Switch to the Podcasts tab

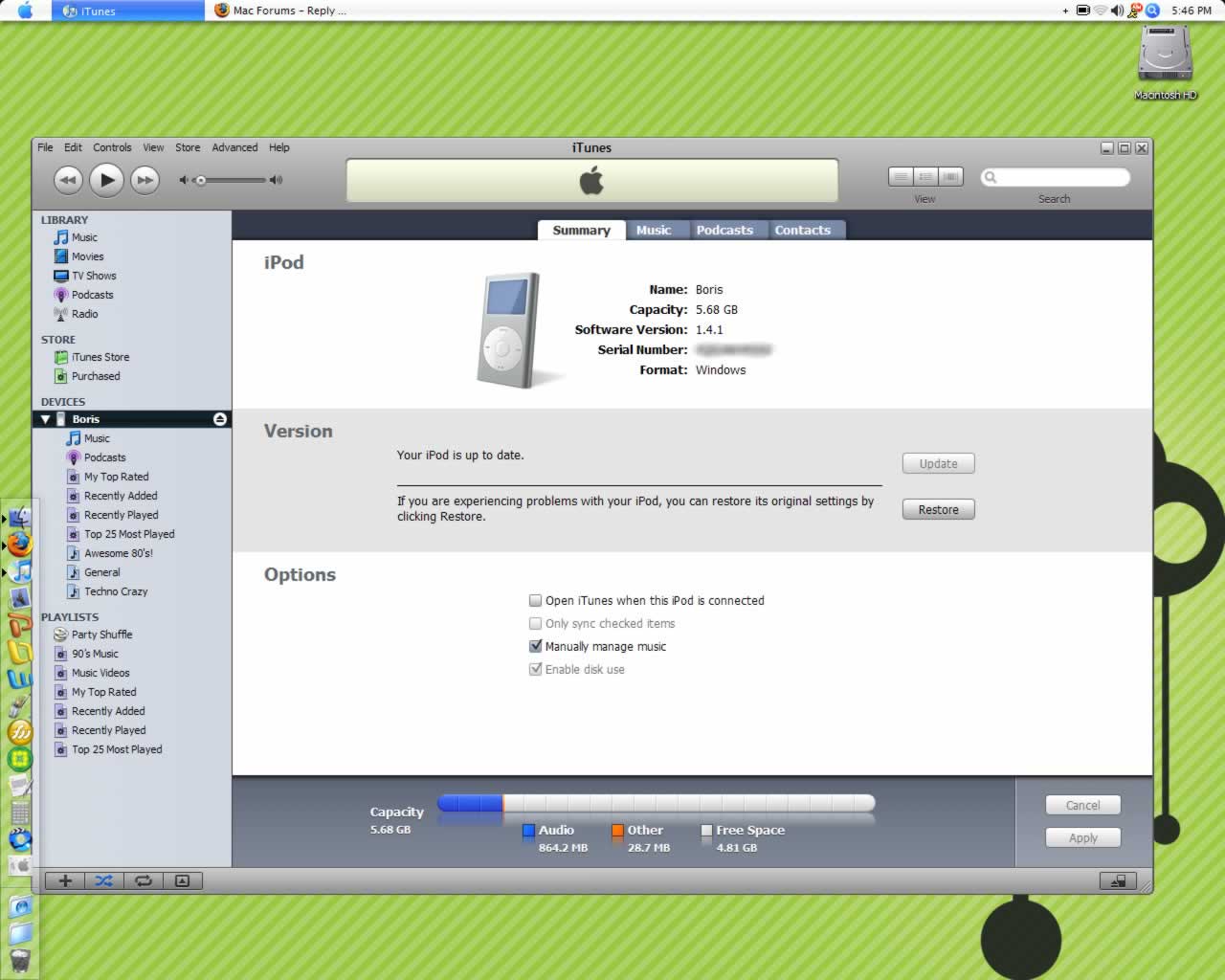724,230
